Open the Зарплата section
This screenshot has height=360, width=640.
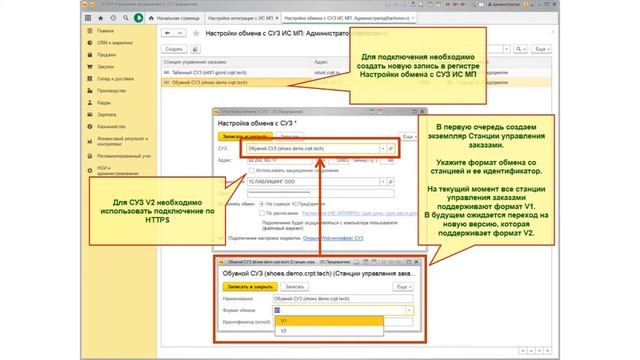click(x=107, y=115)
